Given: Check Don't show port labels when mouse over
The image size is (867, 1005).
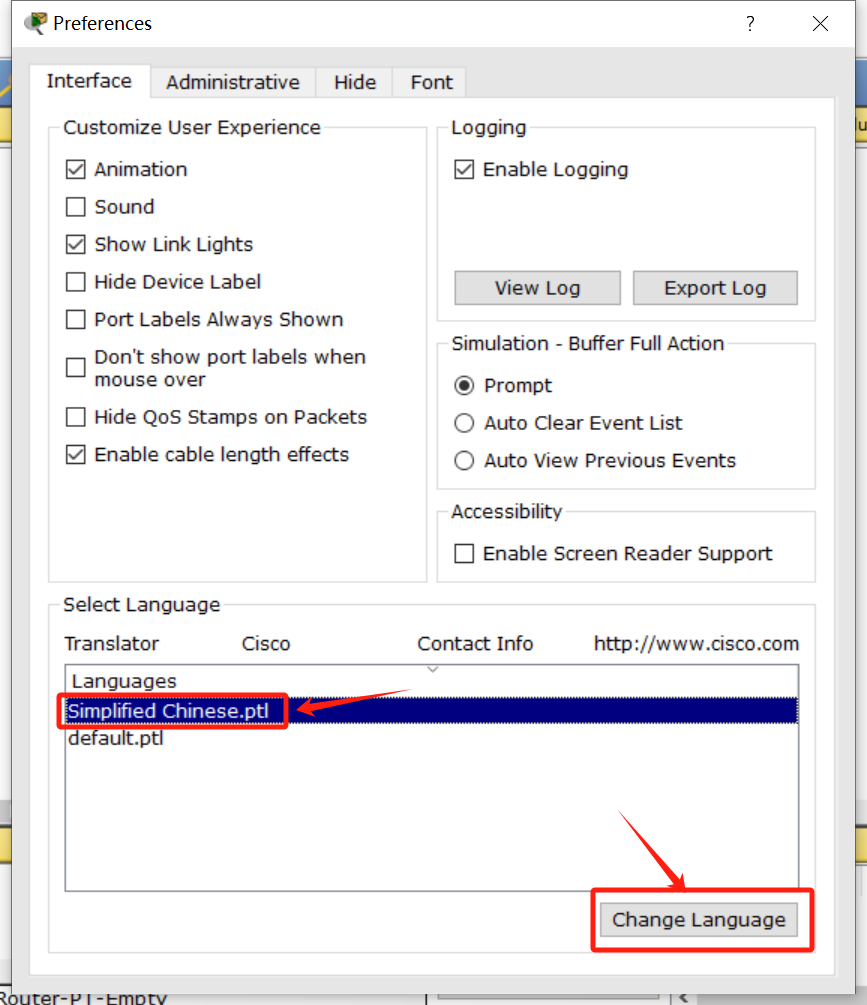Looking at the screenshot, I should point(76,367).
